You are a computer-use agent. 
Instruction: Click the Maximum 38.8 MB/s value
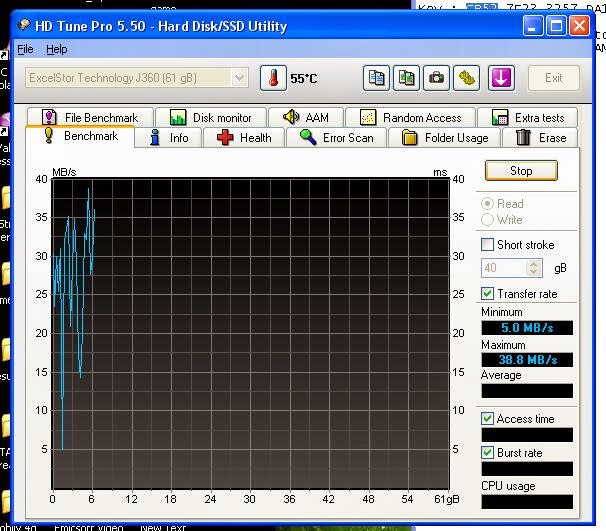tap(527, 360)
